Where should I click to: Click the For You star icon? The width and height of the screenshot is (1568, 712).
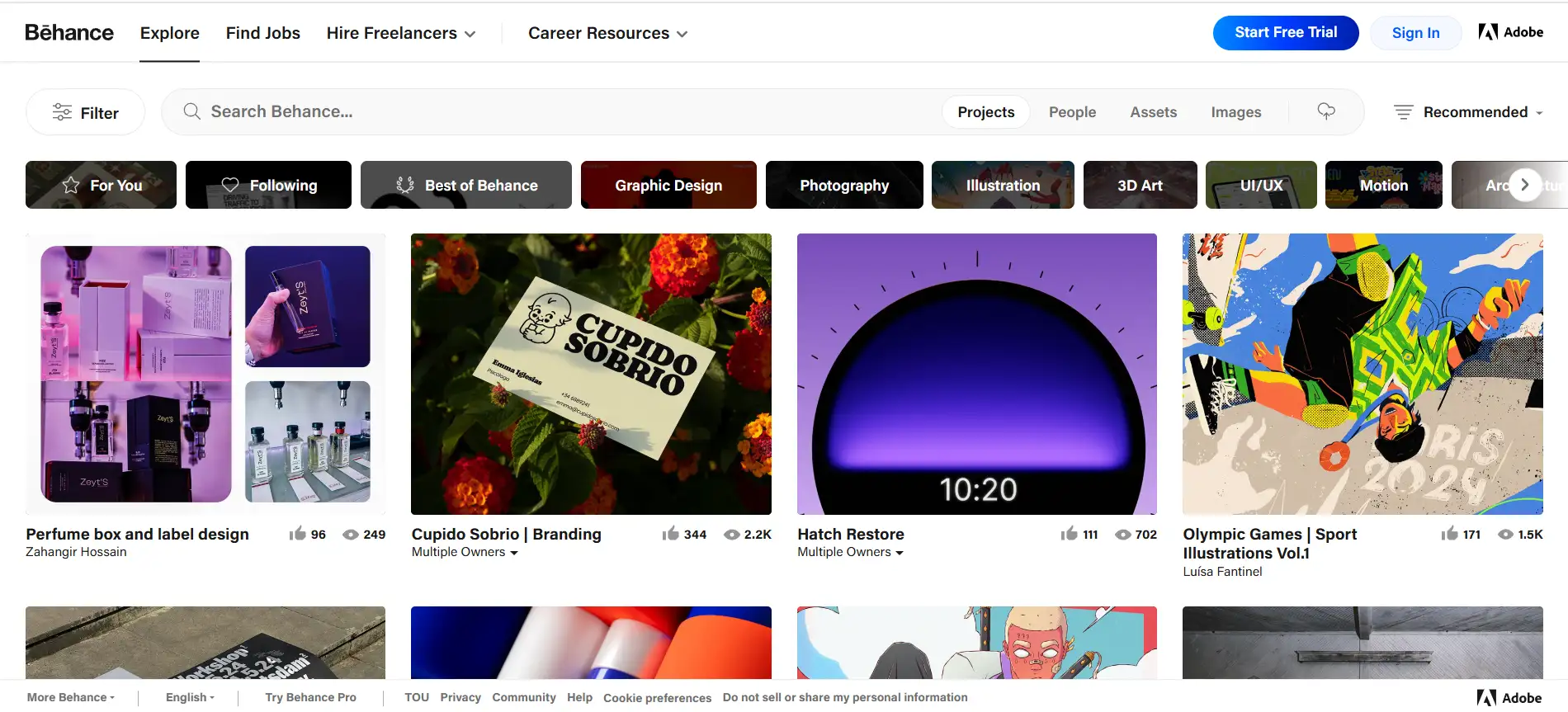[71, 185]
